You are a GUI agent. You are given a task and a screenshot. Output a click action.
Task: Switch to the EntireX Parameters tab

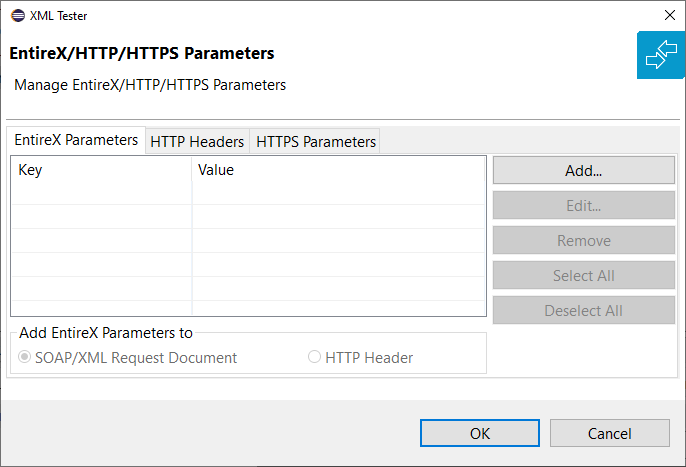76,140
